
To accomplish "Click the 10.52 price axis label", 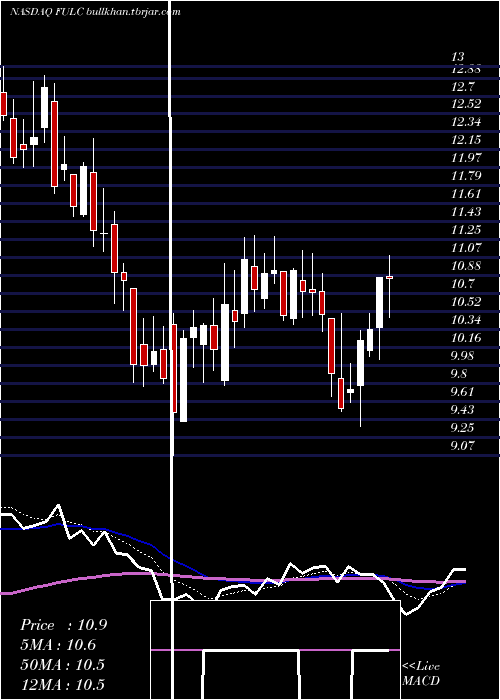I will point(466,301).
